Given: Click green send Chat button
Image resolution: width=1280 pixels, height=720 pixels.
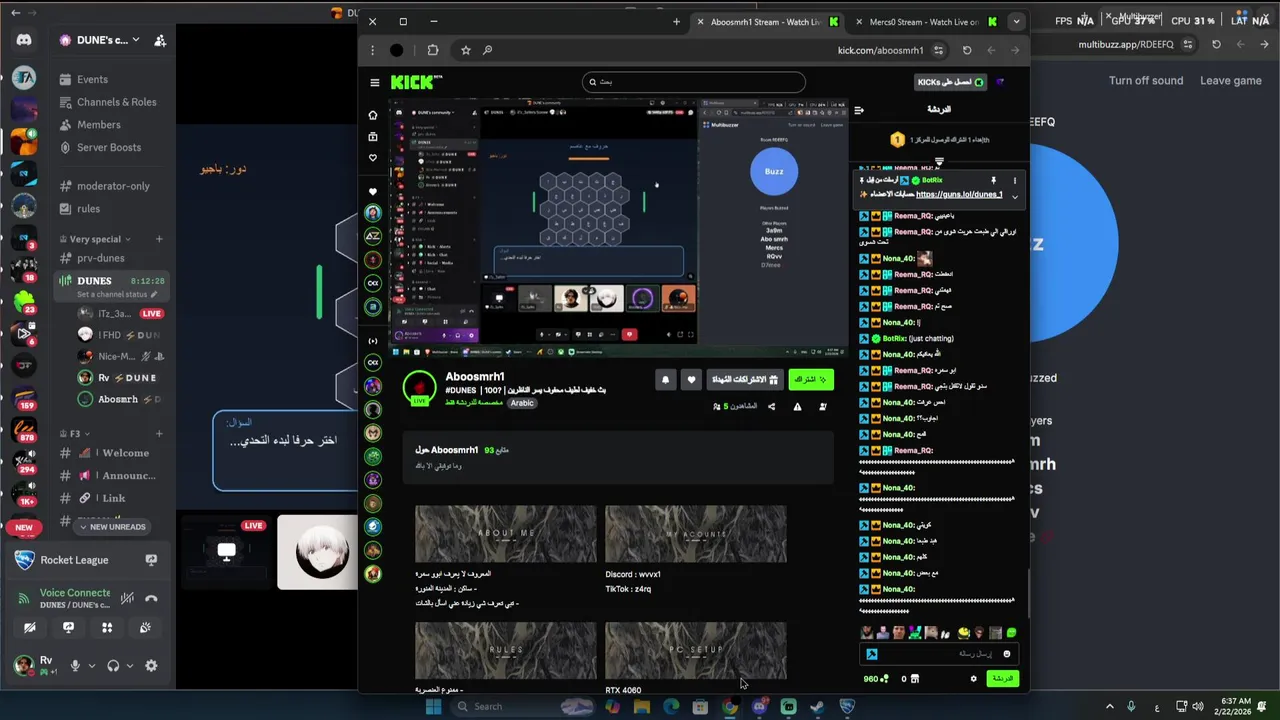Looking at the screenshot, I should click(1002, 679).
